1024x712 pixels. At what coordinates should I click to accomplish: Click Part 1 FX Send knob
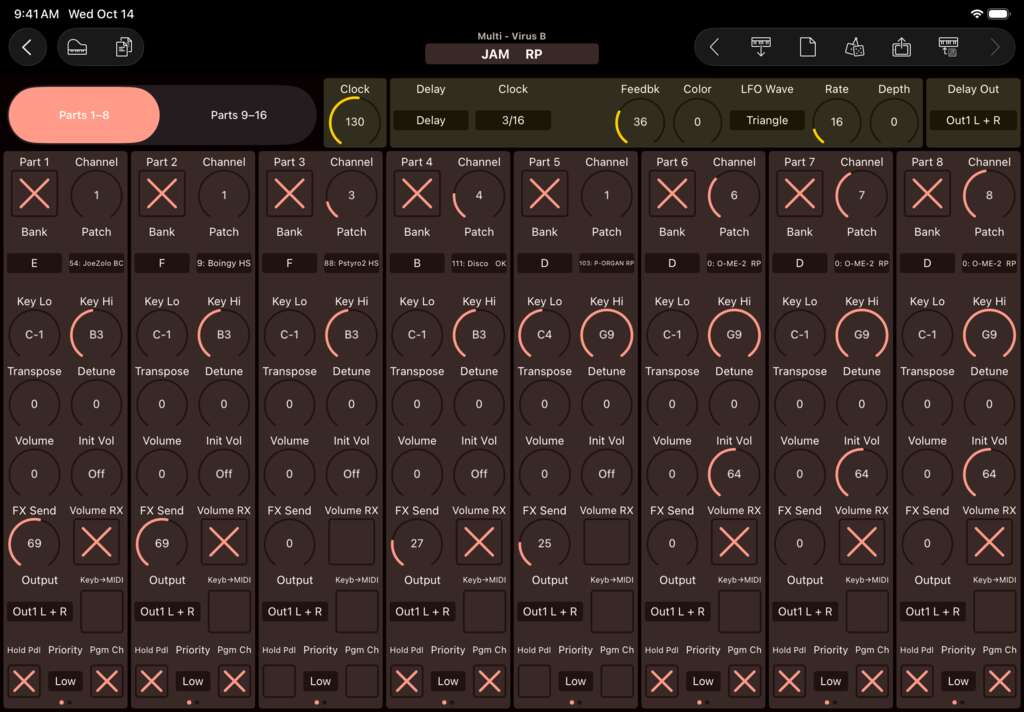click(35, 543)
